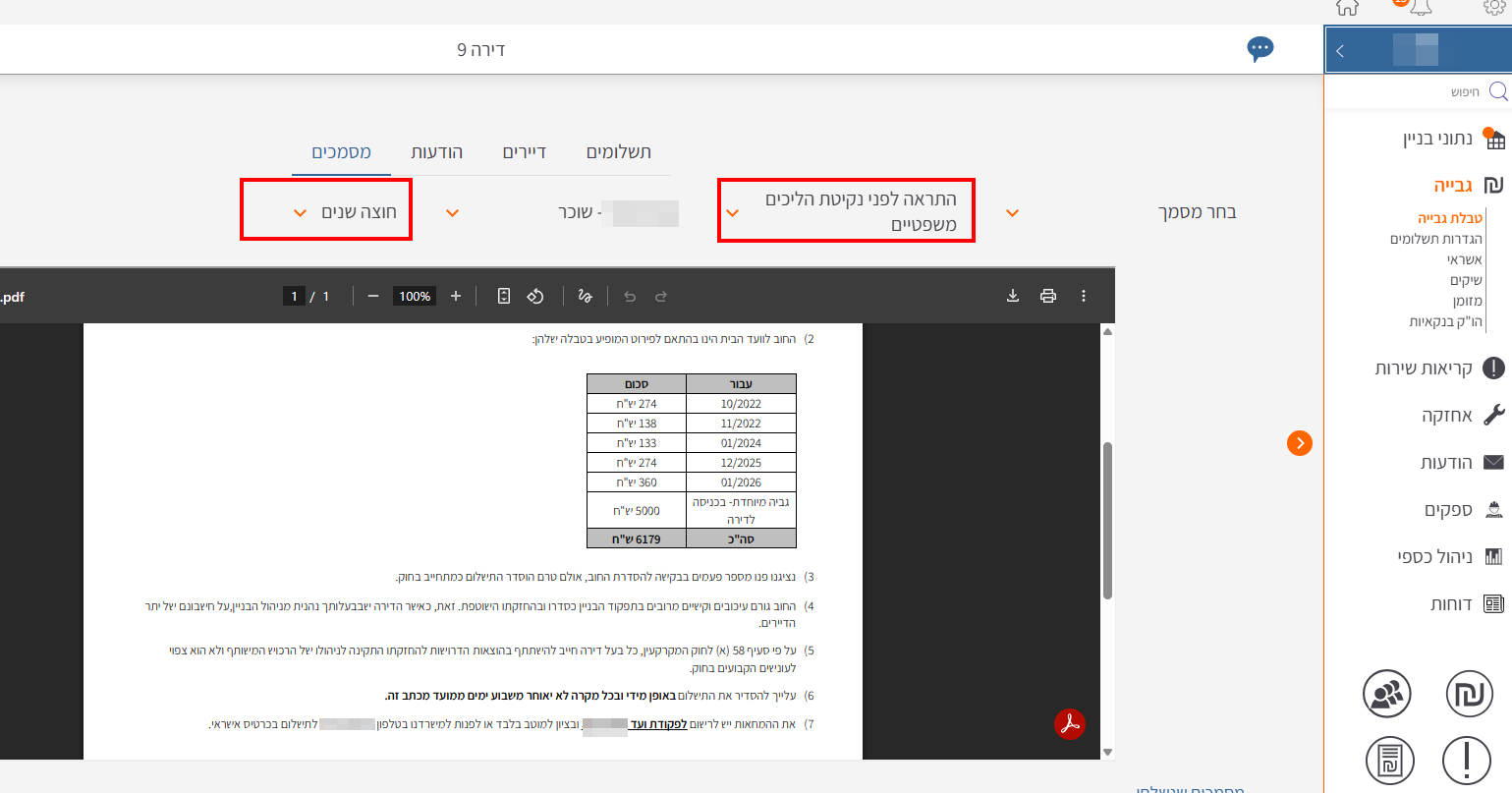1512x793 pixels.
Task: Collapse sidebar with the orange arrow button
Action: pyautogui.click(x=1299, y=443)
